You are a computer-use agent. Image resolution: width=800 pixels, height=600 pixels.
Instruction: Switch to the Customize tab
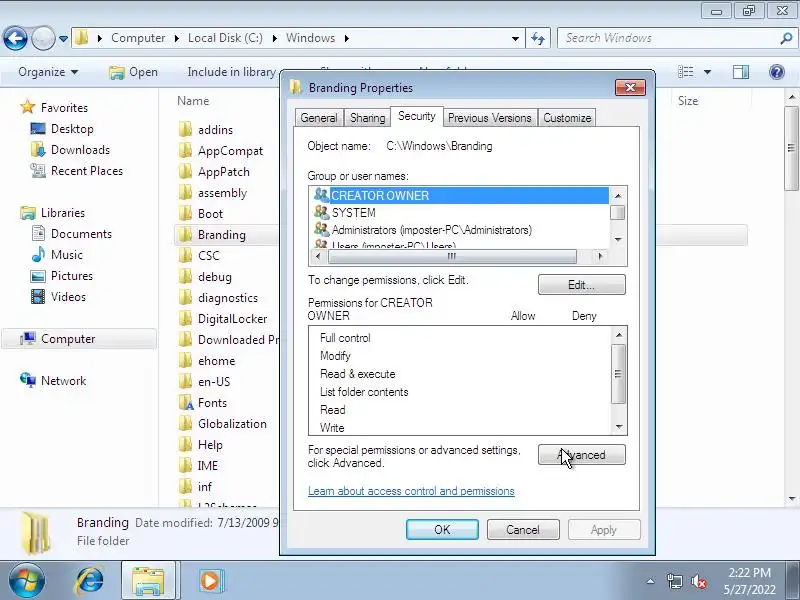(x=567, y=118)
